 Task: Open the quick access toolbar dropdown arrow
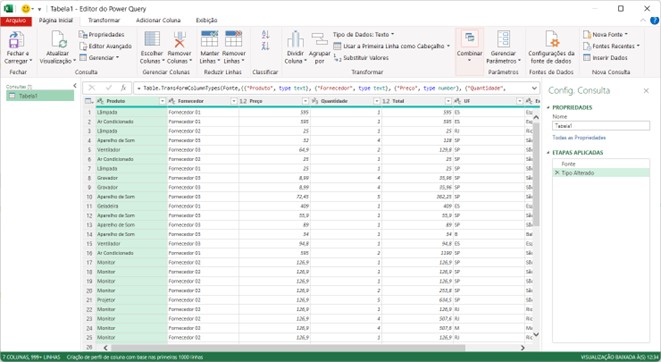(39, 9)
